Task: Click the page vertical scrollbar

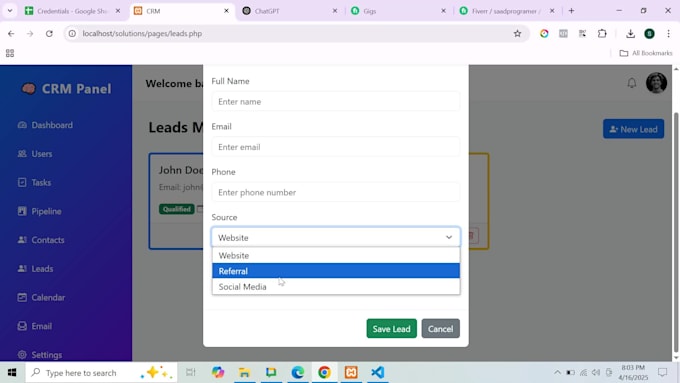Action: [x=676, y=232]
